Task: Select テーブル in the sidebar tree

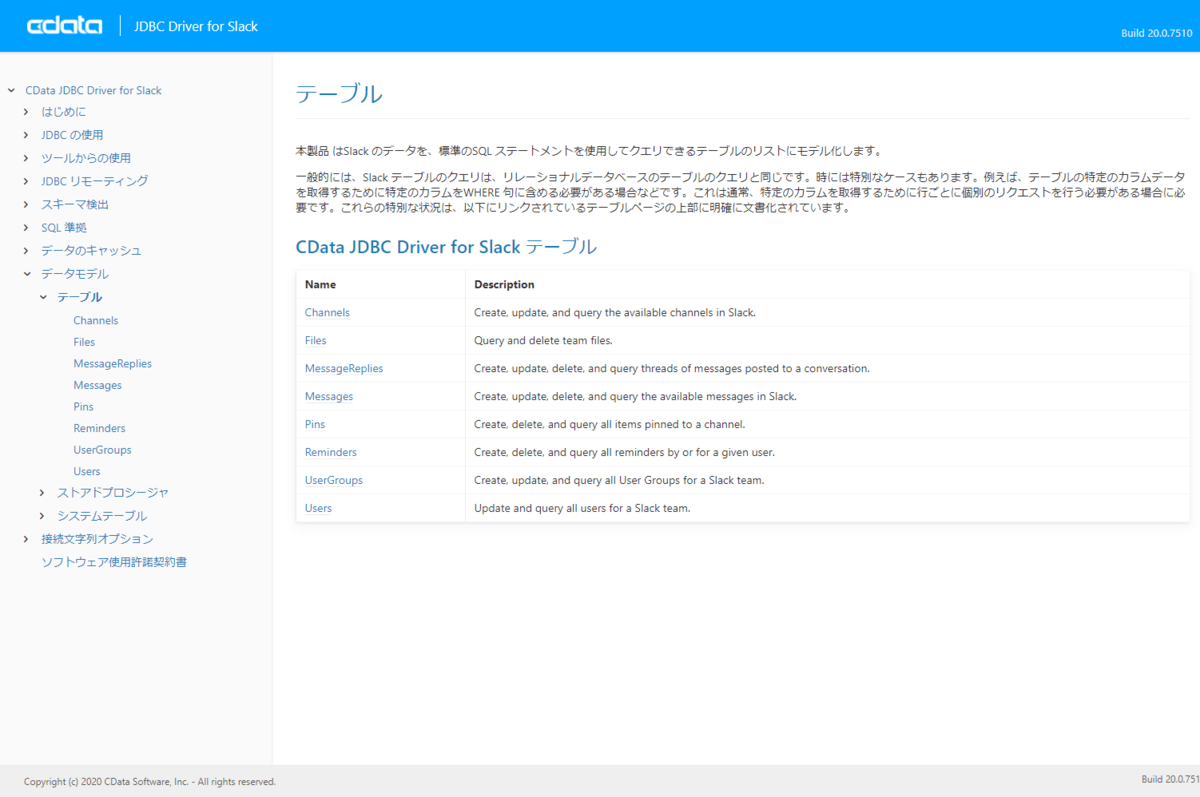Action: pyautogui.click(x=80, y=297)
